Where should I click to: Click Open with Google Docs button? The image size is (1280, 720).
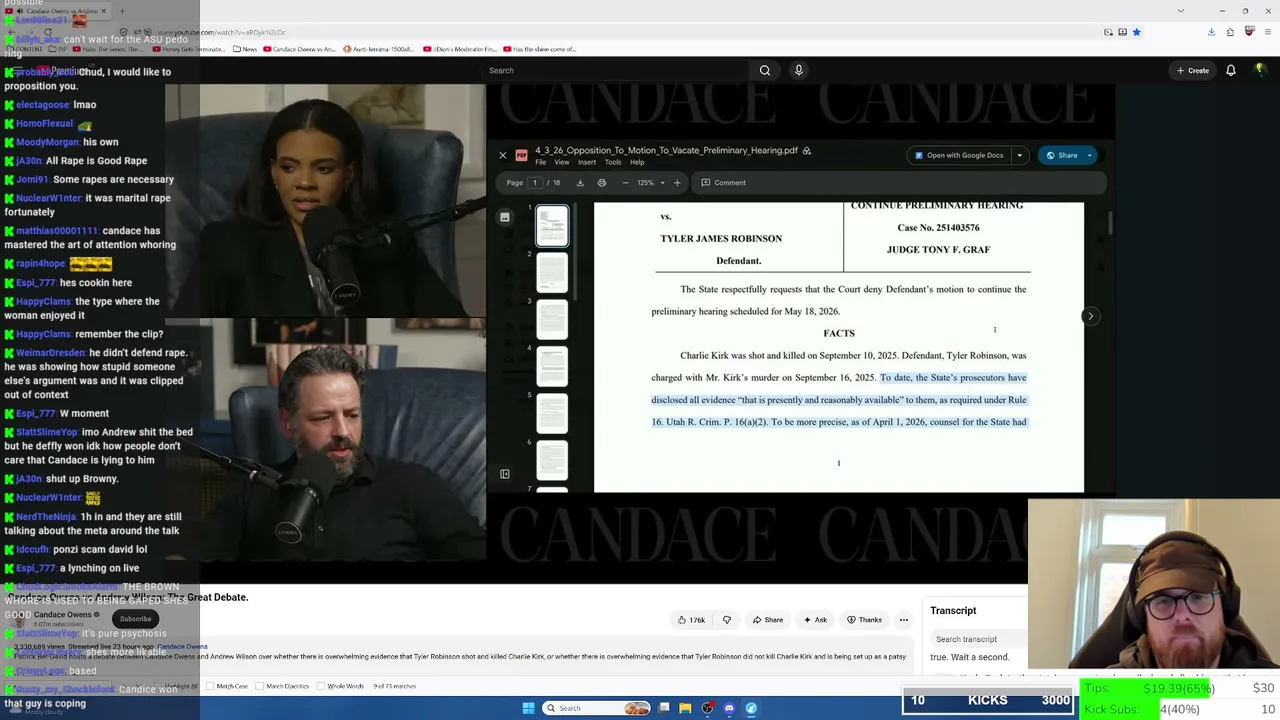point(959,155)
